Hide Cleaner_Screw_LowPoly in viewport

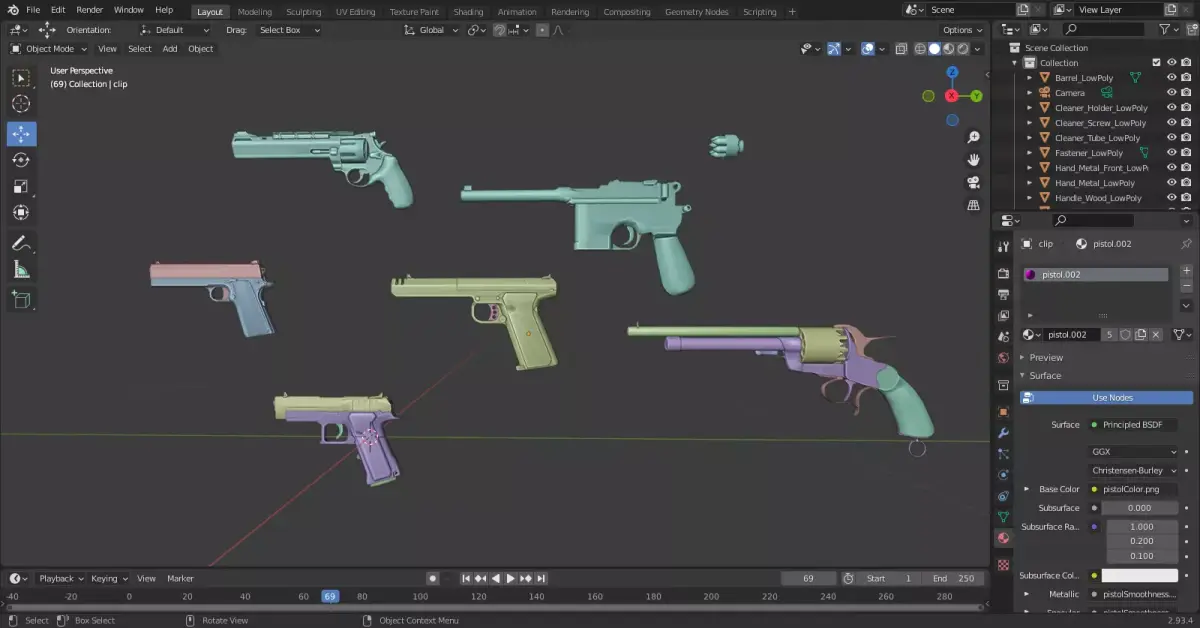click(1172, 123)
